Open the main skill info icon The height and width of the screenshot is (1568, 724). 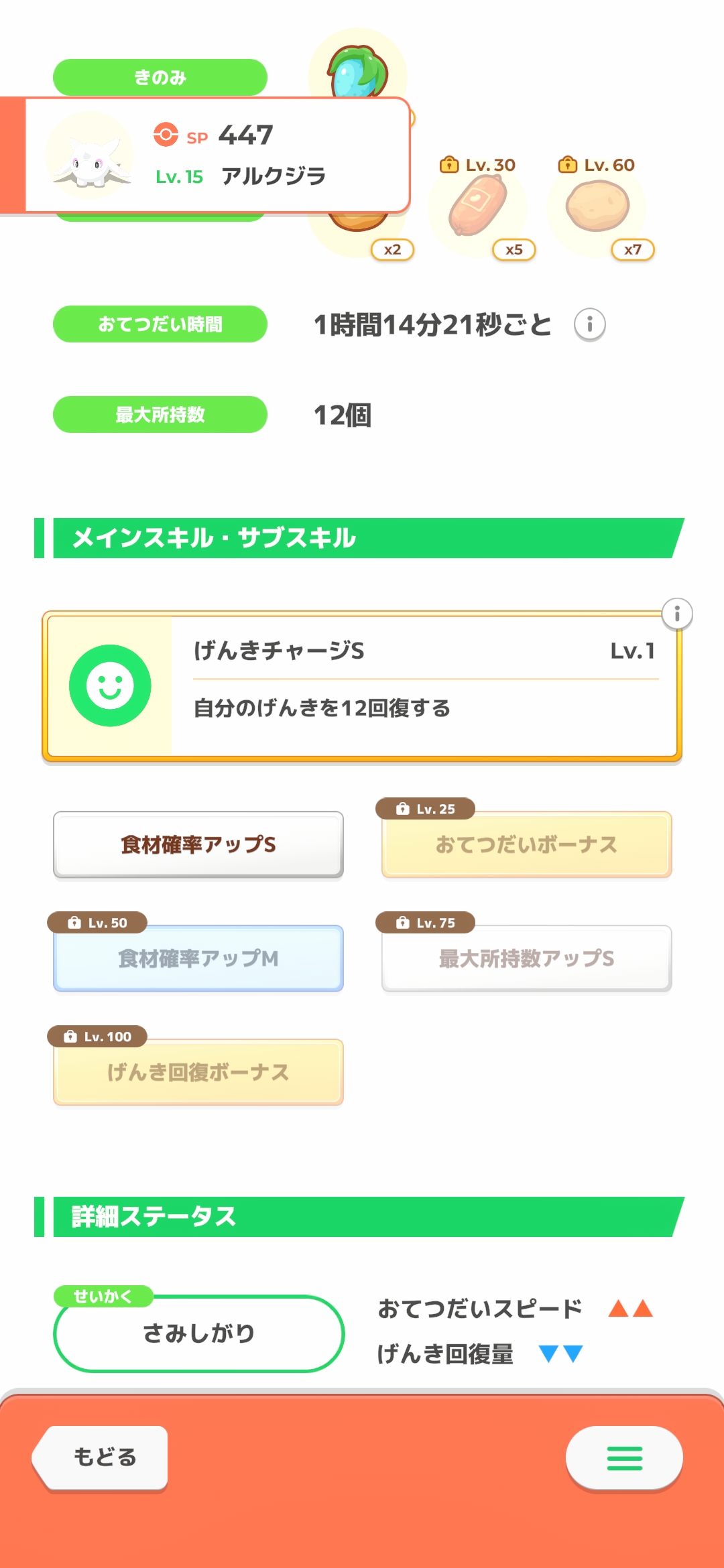point(677,614)
